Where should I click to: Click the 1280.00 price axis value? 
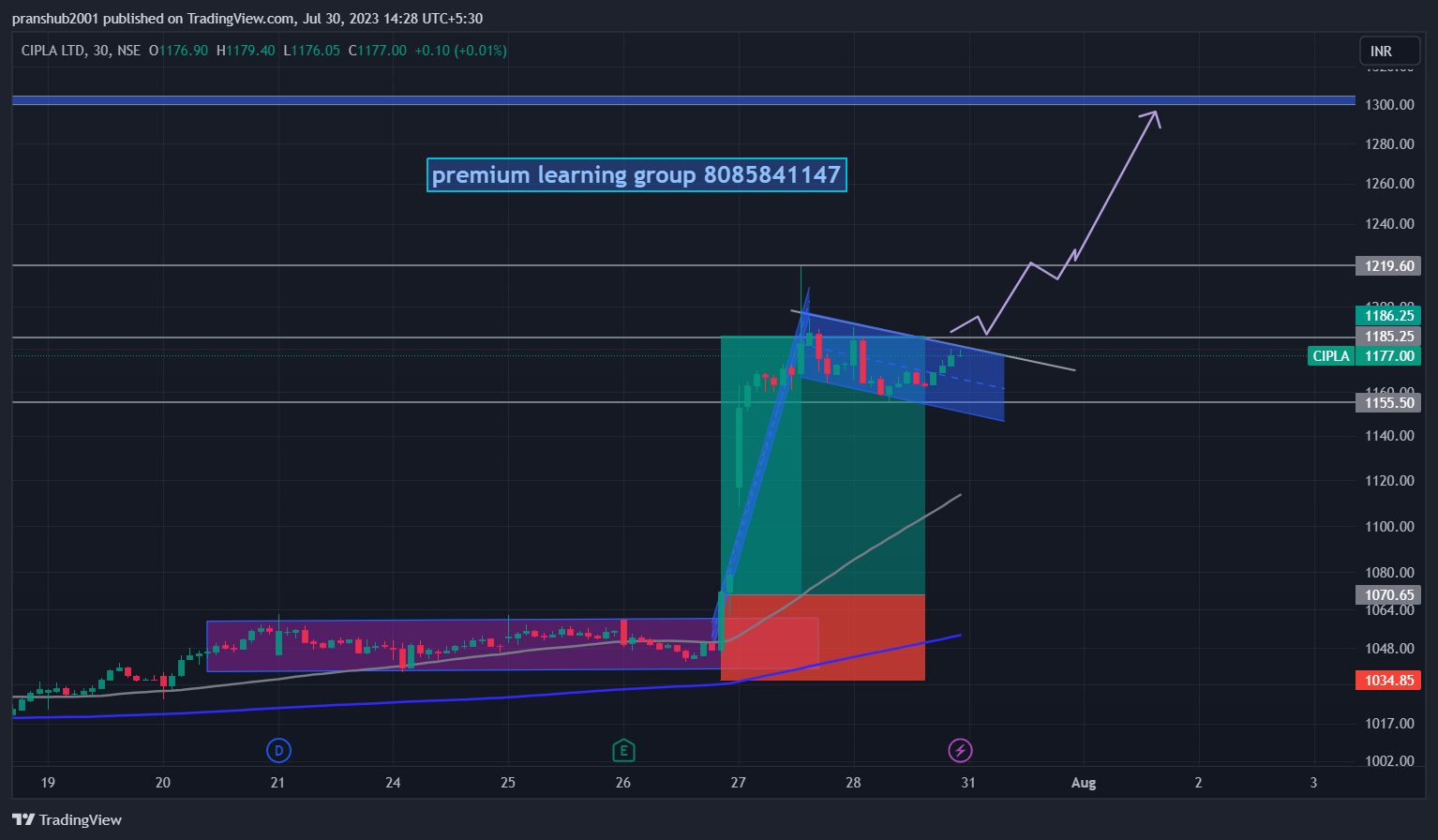[x=1390, y=143]
